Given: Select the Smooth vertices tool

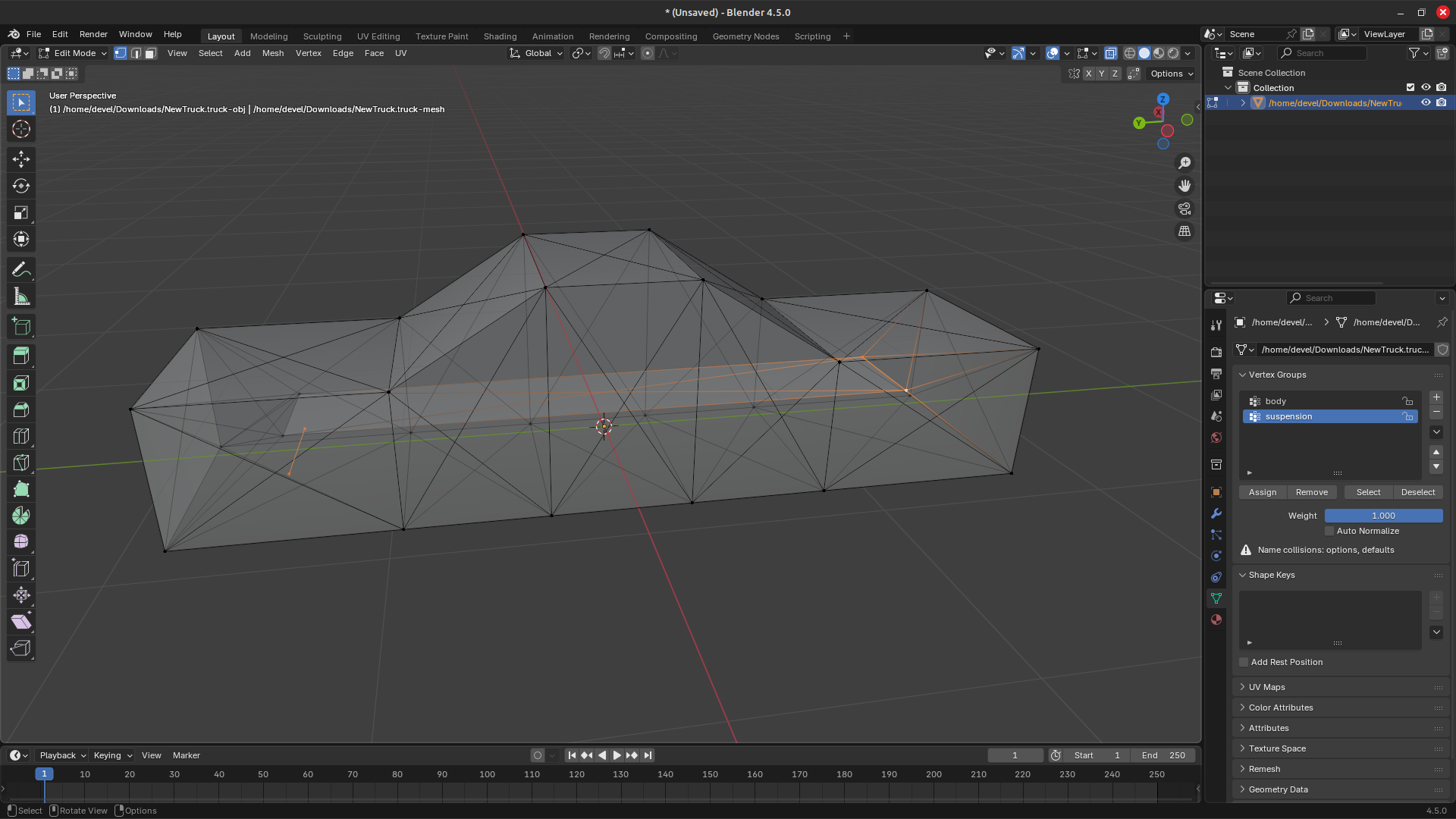Looking at the screenshot, I should [x=21, y=542].
